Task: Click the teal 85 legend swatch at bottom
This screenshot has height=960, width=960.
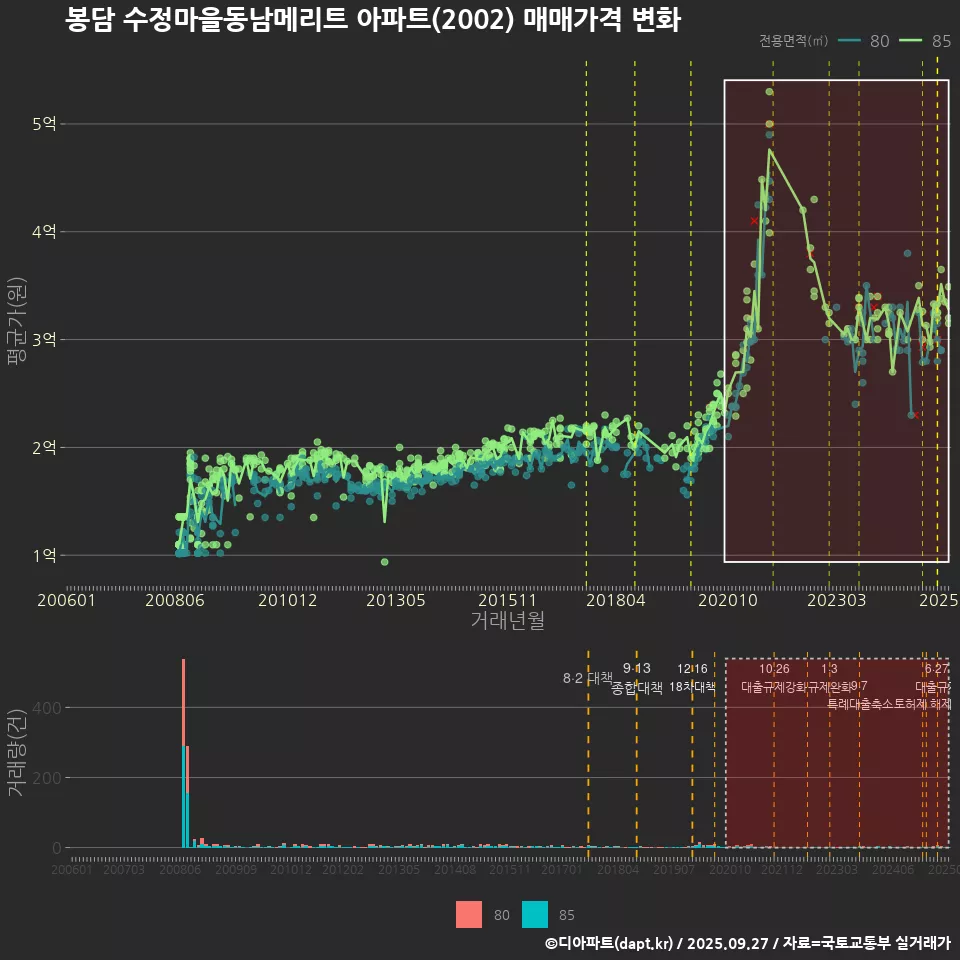Action: [535, 914]
